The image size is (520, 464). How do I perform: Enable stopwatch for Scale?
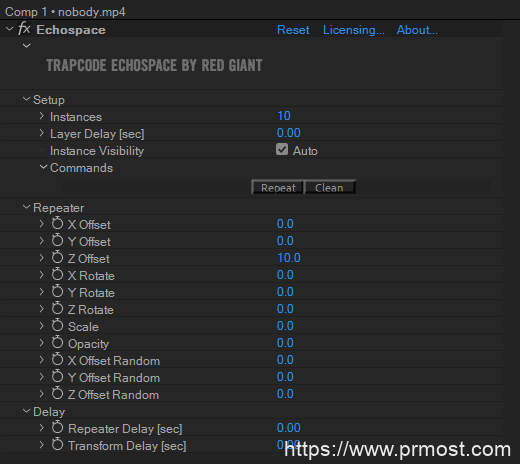click(x=57, y=325)
